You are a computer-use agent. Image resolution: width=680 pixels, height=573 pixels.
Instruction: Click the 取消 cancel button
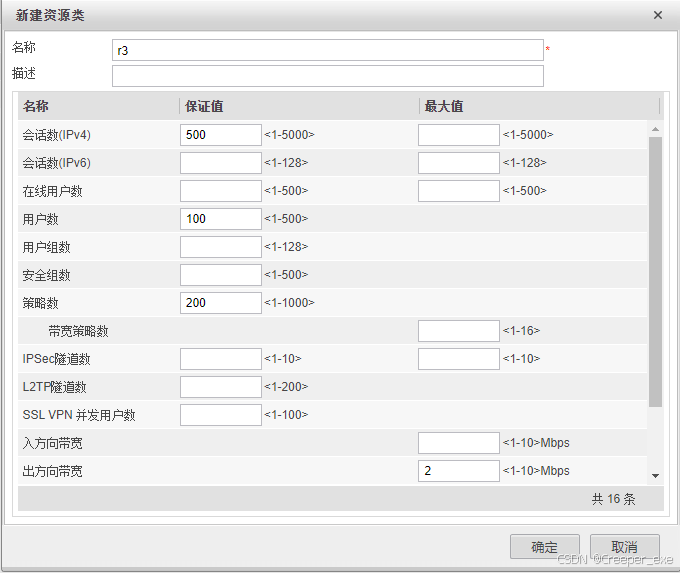point(624,547)
